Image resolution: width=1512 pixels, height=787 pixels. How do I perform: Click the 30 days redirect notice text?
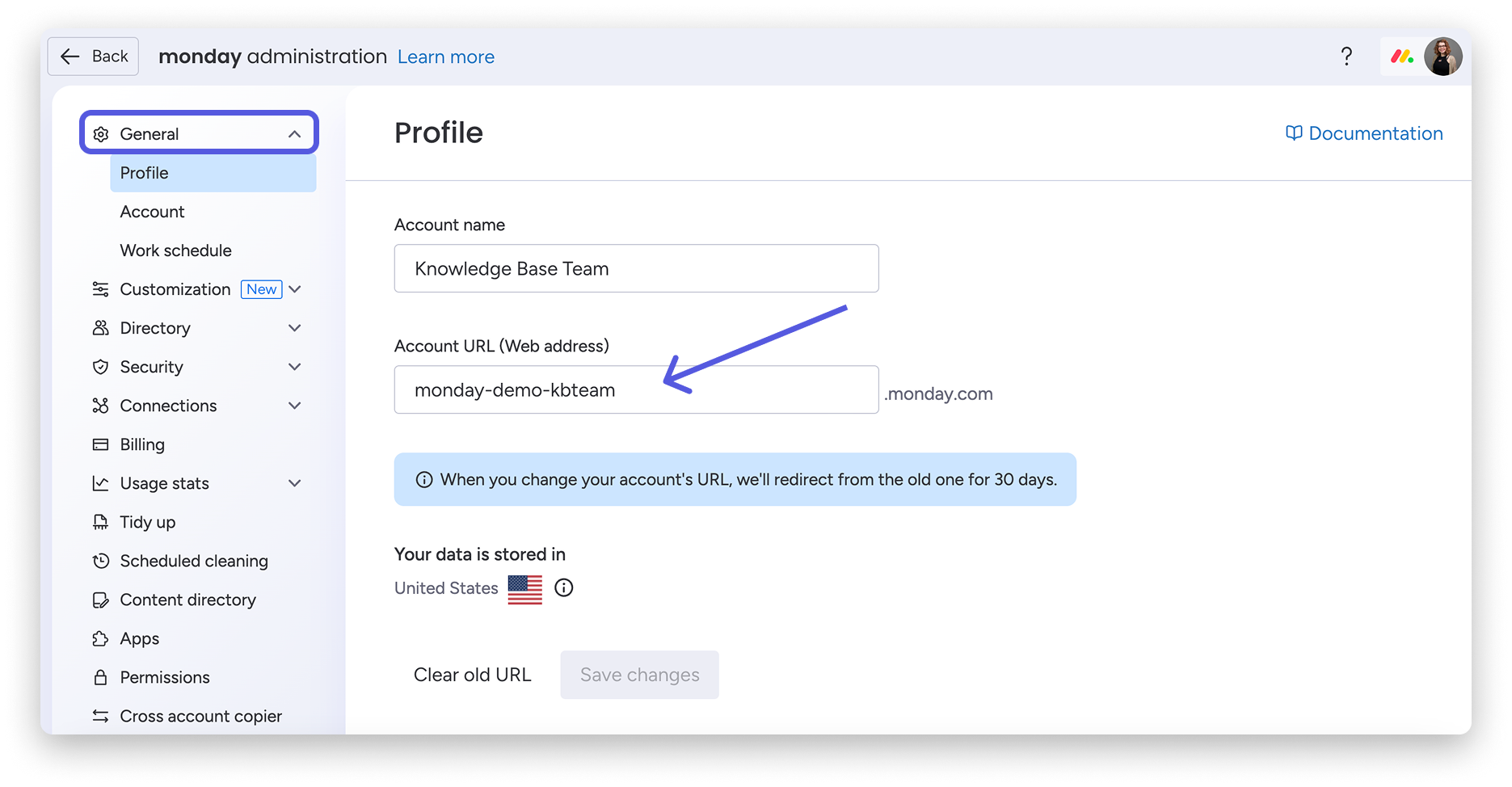[x=748, y=480]
